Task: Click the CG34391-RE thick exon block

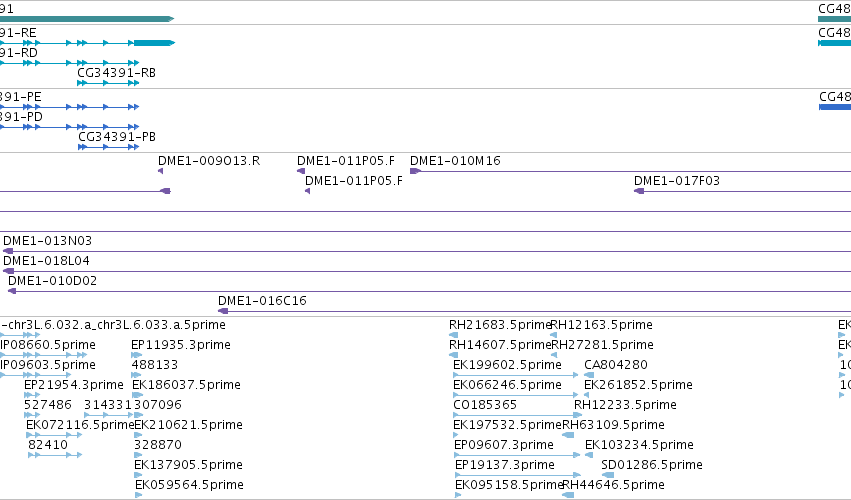Action: click(154, 43)
